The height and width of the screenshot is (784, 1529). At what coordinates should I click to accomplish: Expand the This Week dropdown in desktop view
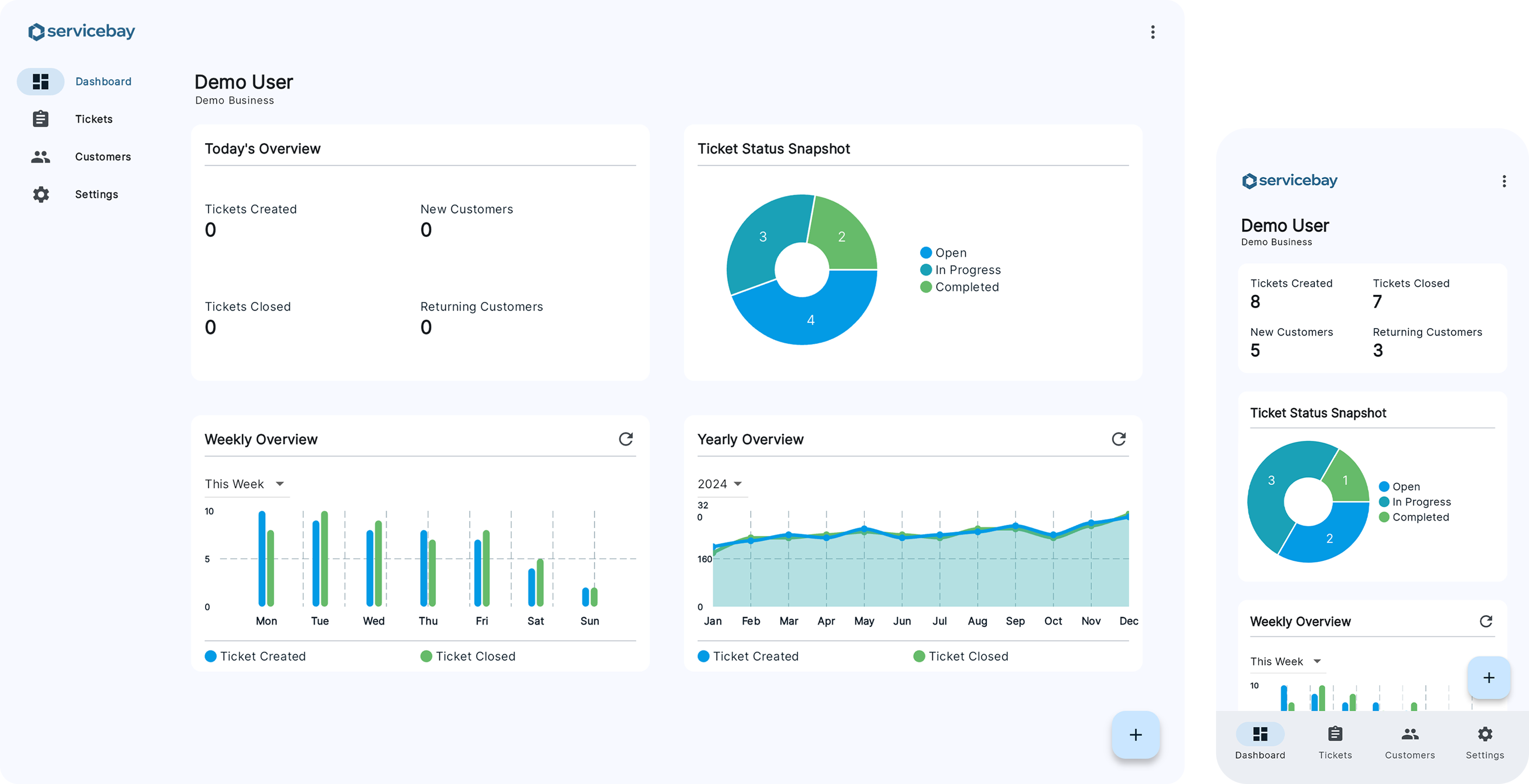point(246,484)
